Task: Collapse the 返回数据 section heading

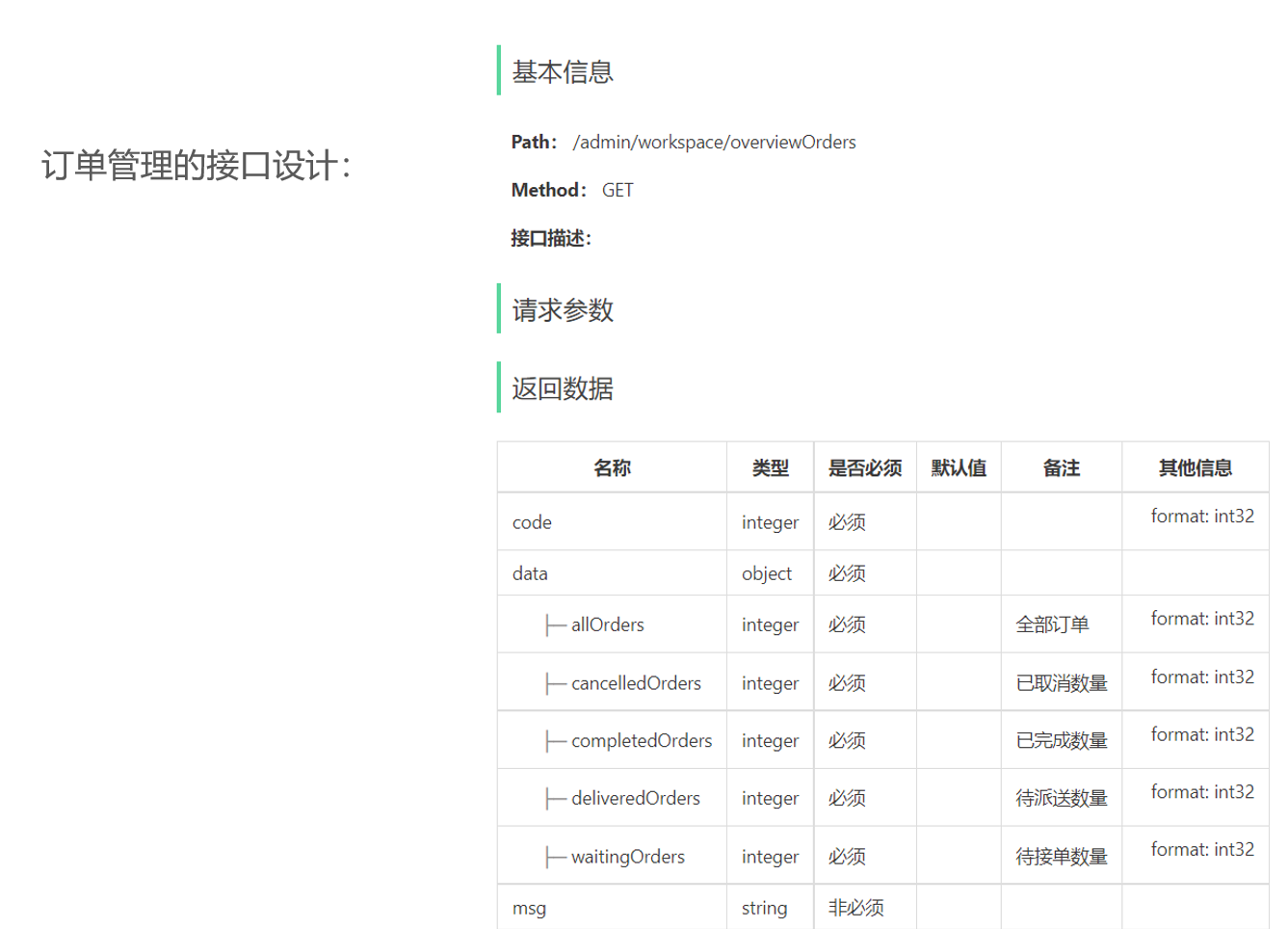Action: [x=563, y=388]
